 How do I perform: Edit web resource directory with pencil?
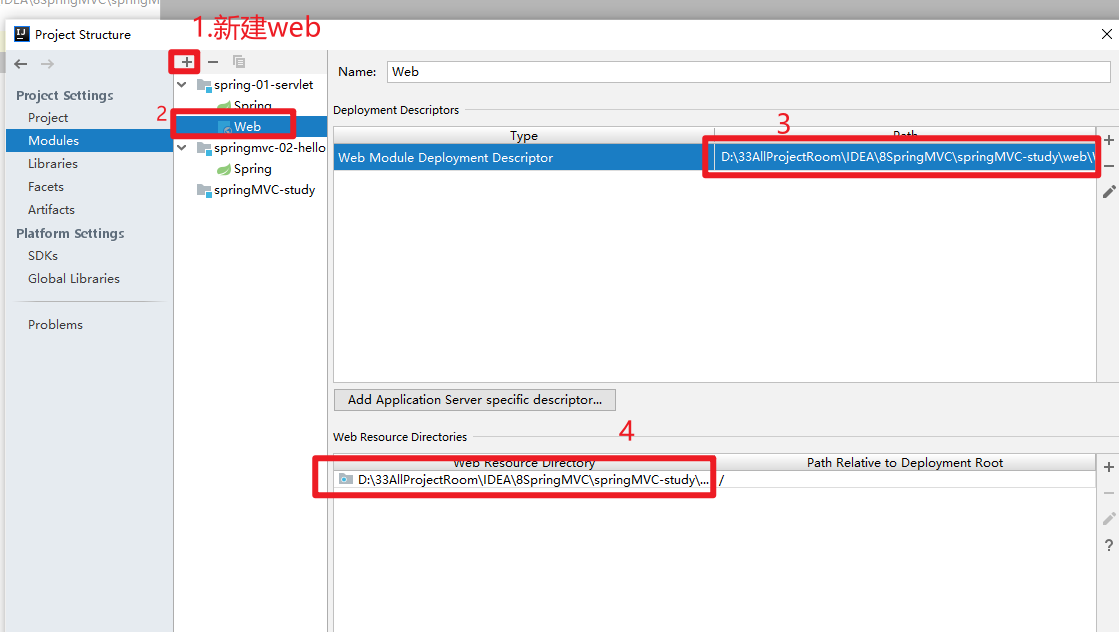click(1109, 519)
